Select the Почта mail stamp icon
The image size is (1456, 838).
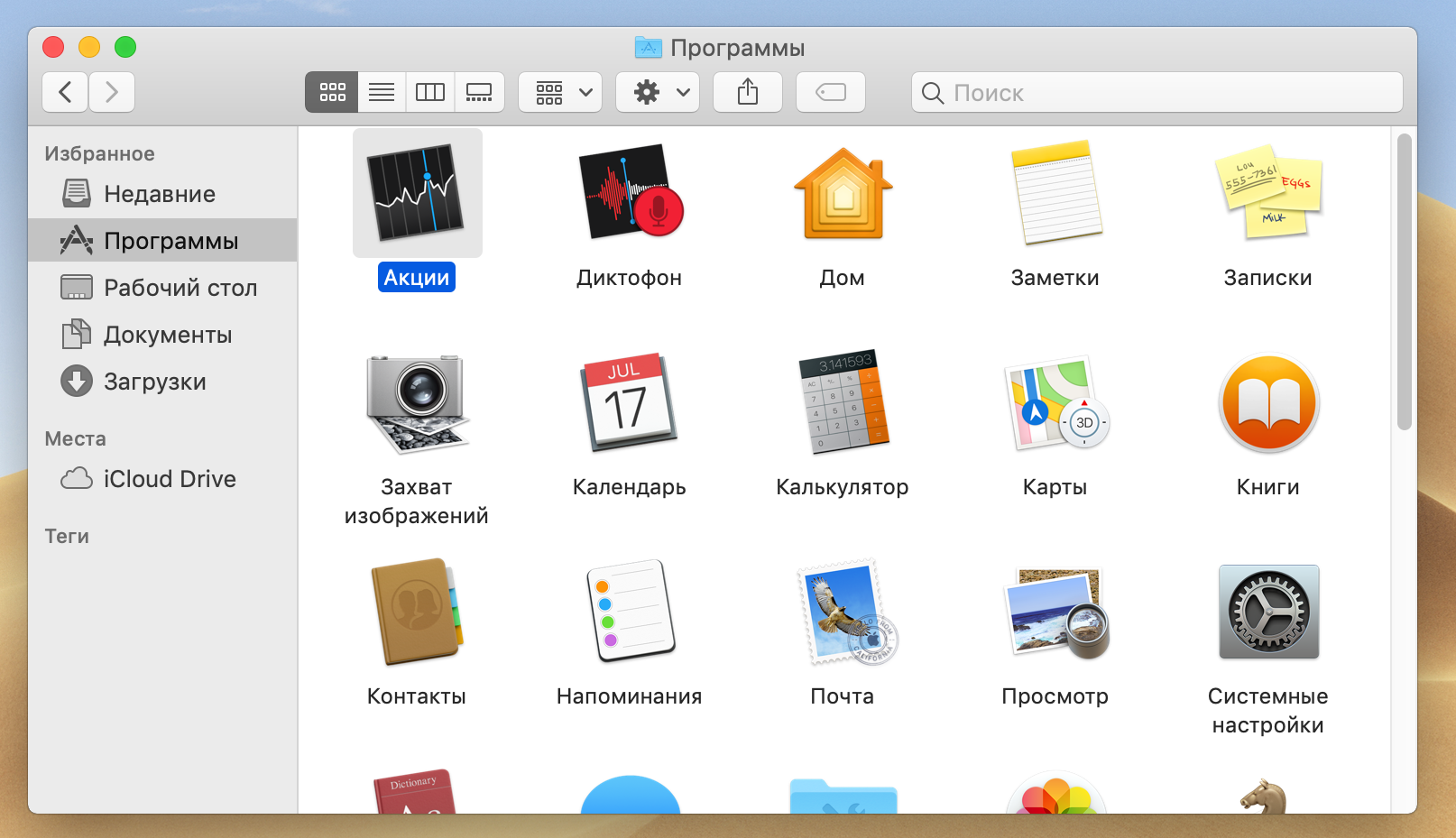coord(846,612)
